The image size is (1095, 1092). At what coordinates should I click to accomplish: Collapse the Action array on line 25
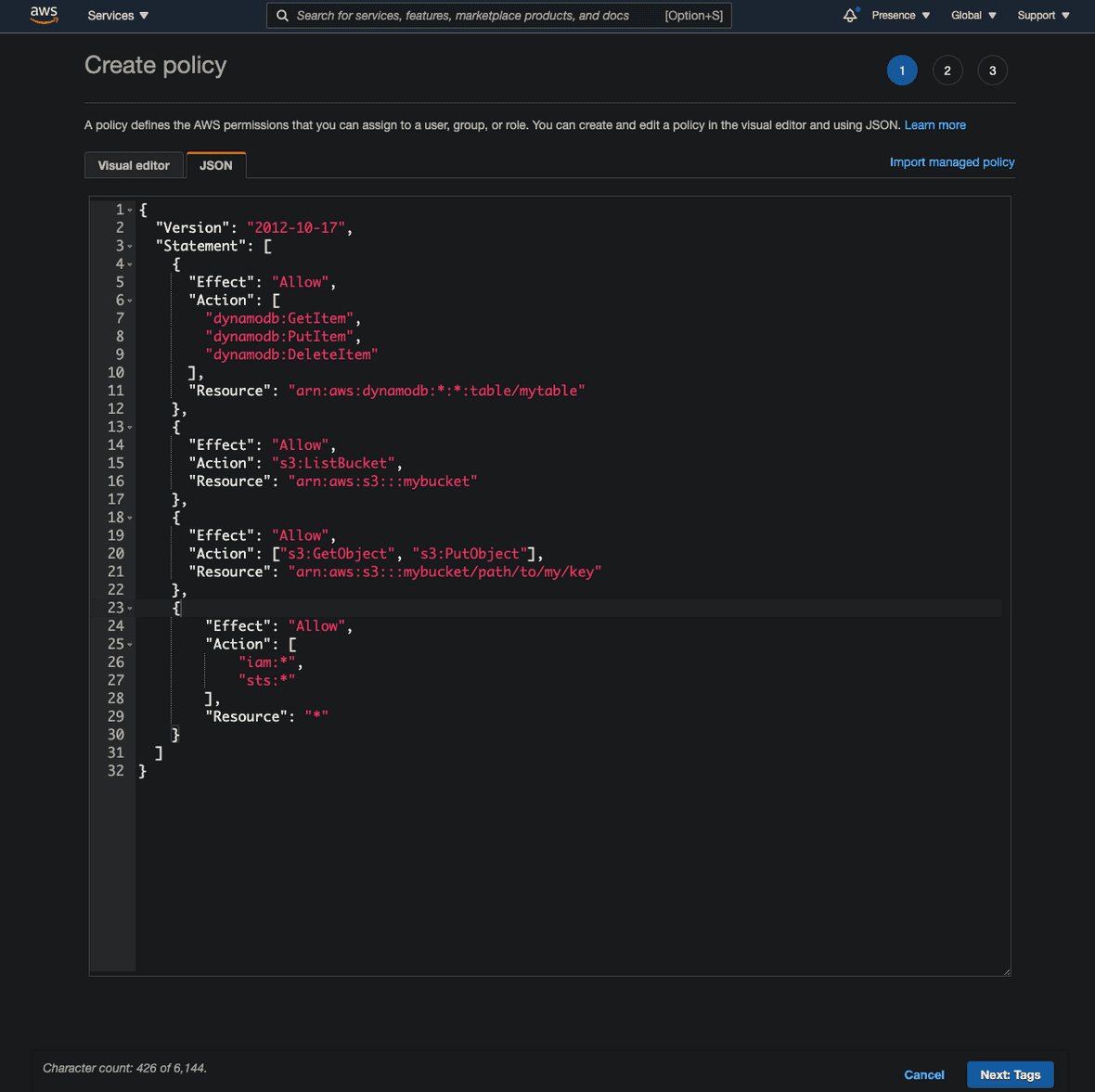tap(130, 644)
